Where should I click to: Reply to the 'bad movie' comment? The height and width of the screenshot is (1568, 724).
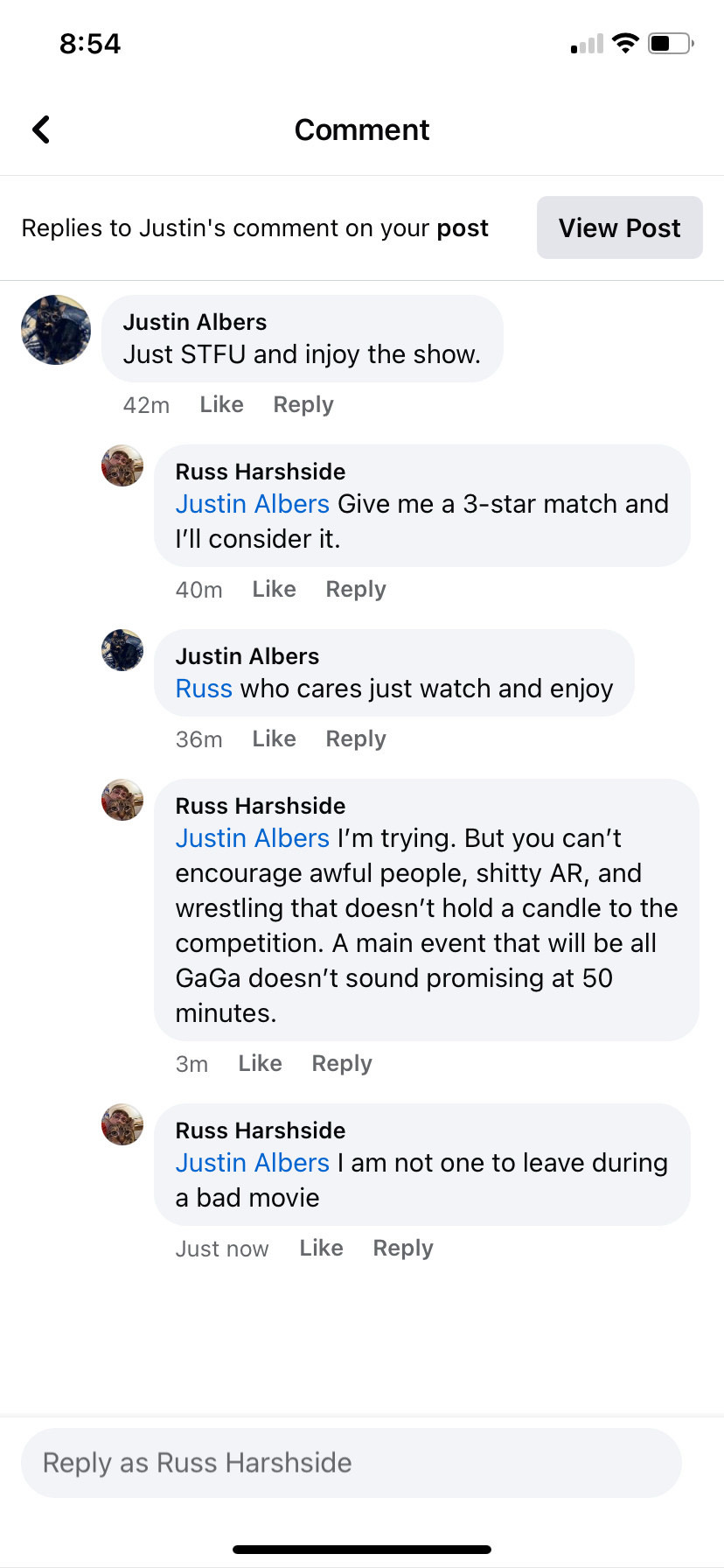point(403,1248)
